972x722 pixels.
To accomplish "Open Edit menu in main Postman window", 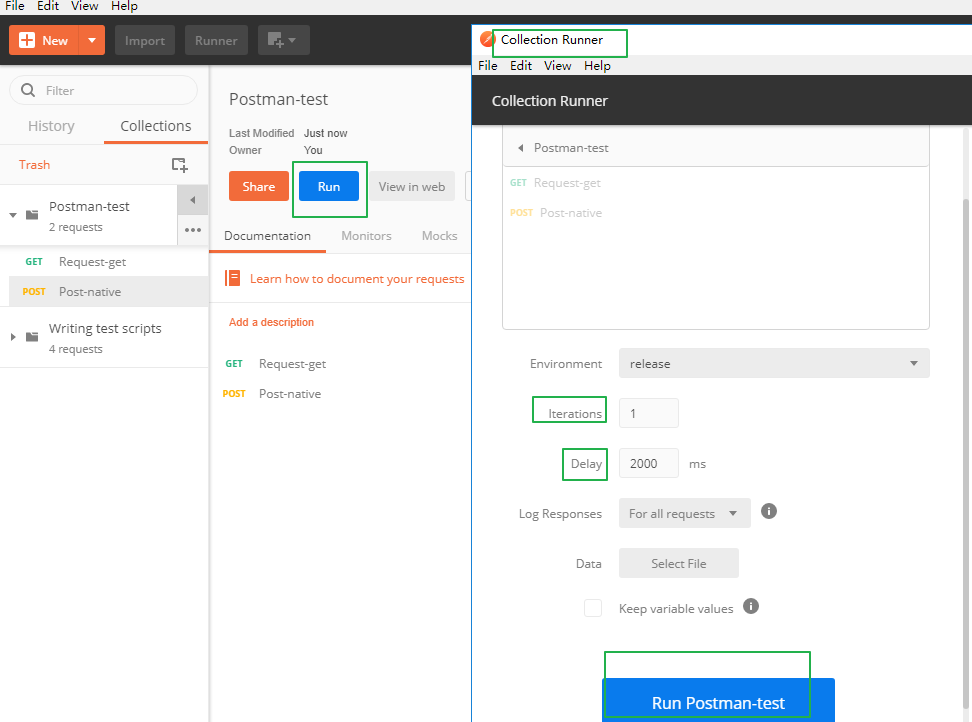I will [x=48, y=6].
